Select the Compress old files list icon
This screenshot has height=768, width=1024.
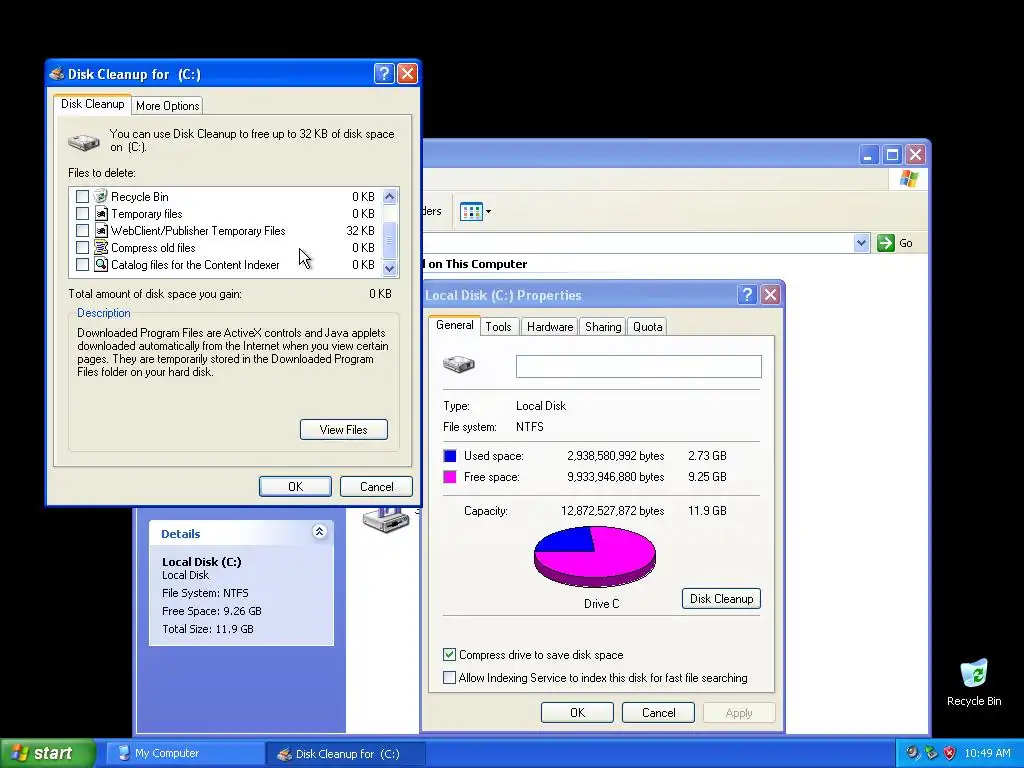pyautogui.click(x=101, y=248)
